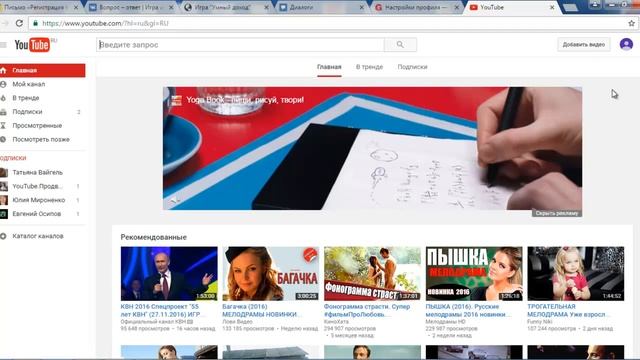Image resolution: width=640 pixels, height=360 pixels.
Task: Click the Рекомендованные section heading
Action: tap(153, 237)
